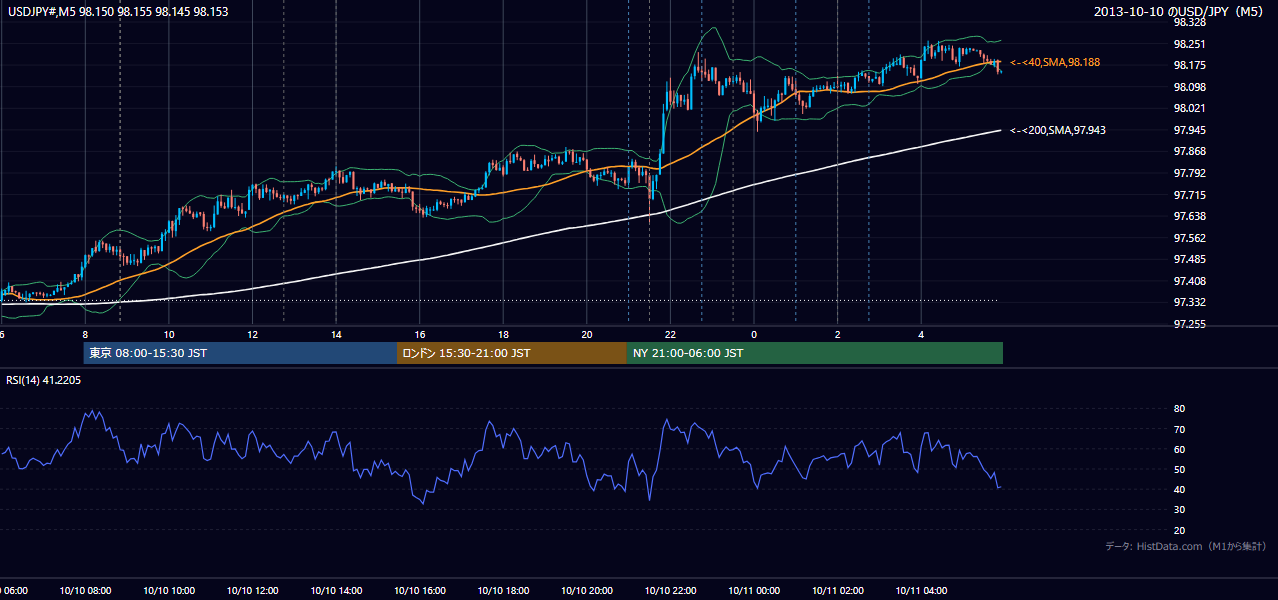Click the 97.715 price axis label

point(1188,195)
